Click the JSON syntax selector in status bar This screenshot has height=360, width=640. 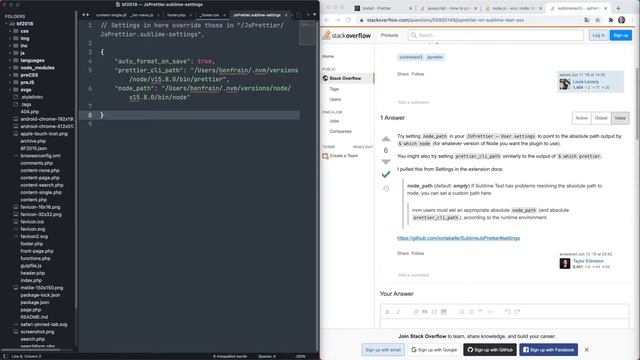[x=300, y=356]
